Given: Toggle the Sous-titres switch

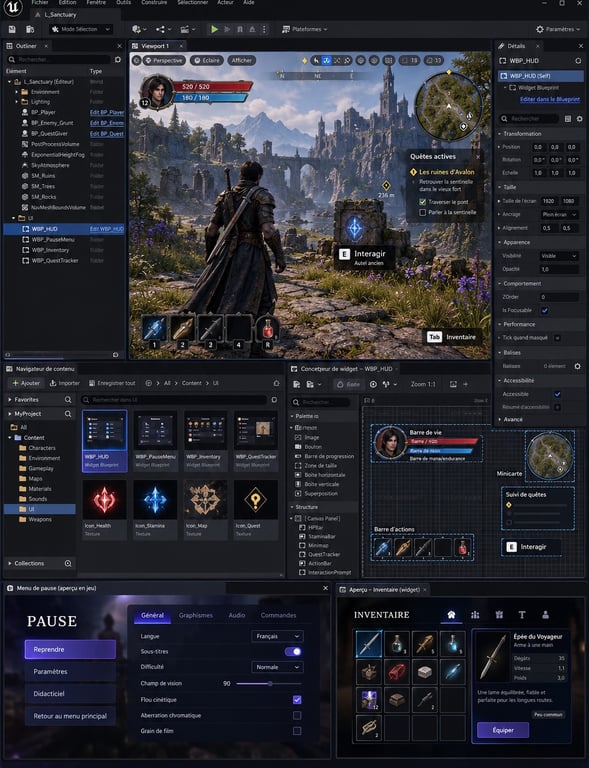Looking at the screenshot, I should coord(293,651).
